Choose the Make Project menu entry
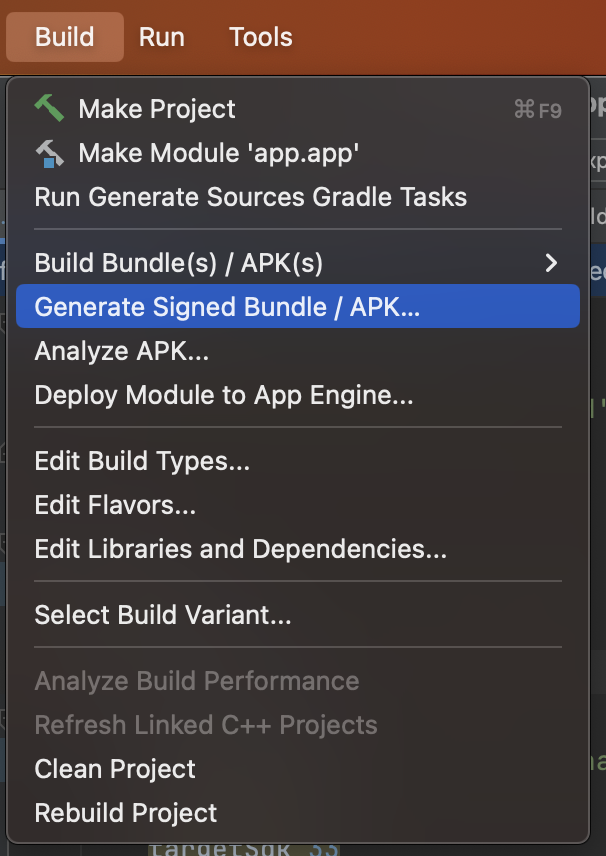This screenshot has width=606, height=856. [157, 109]
